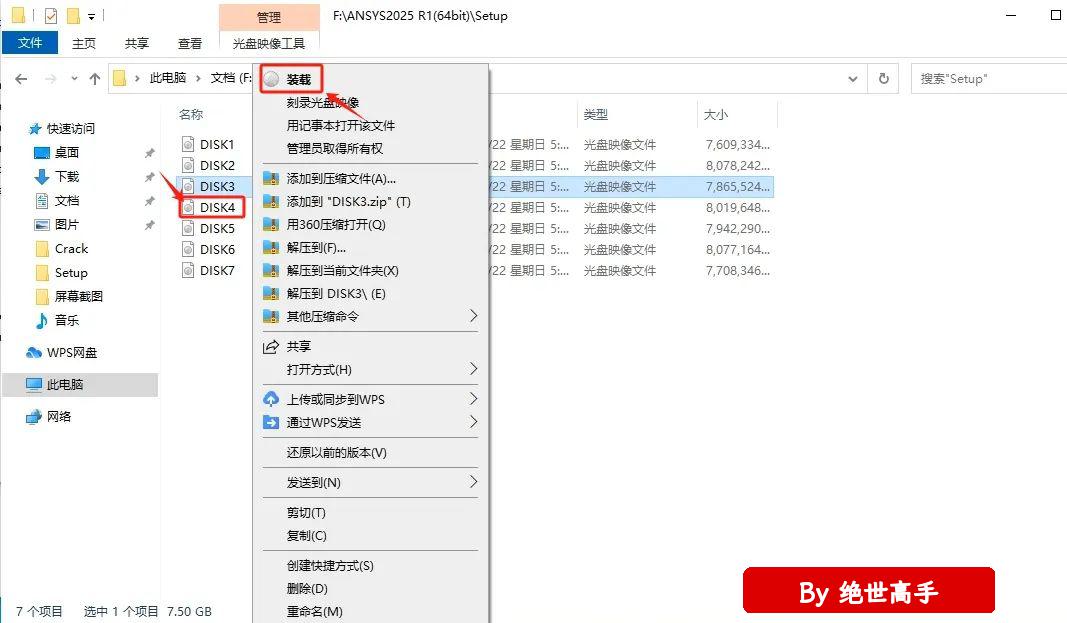The image size is (1067, 623).
Task: Expand 其他压缩命令 submenu arrow
Action: pyautogui.click(x=474, y=316)
